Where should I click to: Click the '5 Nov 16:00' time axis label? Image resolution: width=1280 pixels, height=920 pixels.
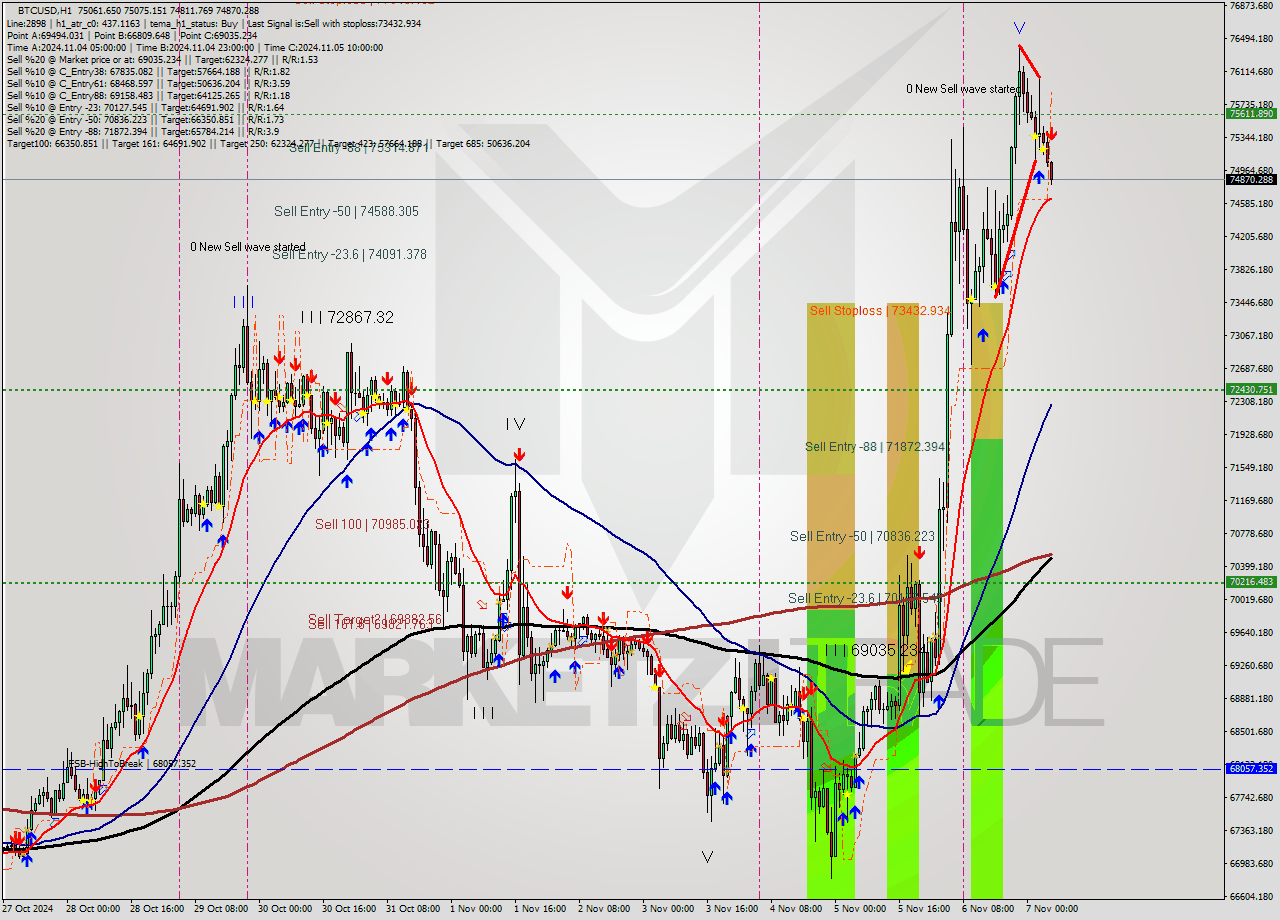[x=925, y=909]
